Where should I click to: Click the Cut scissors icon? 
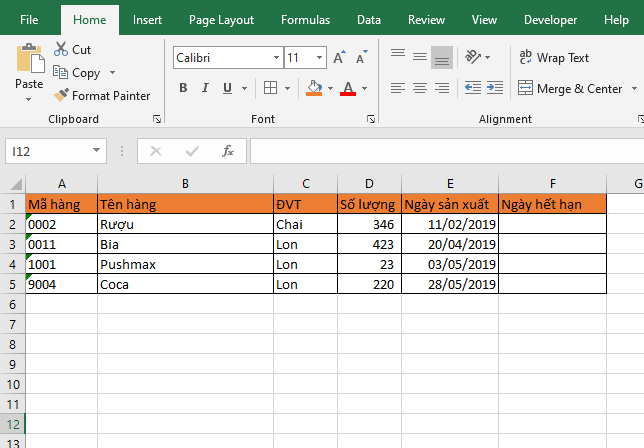pos(61,49)
